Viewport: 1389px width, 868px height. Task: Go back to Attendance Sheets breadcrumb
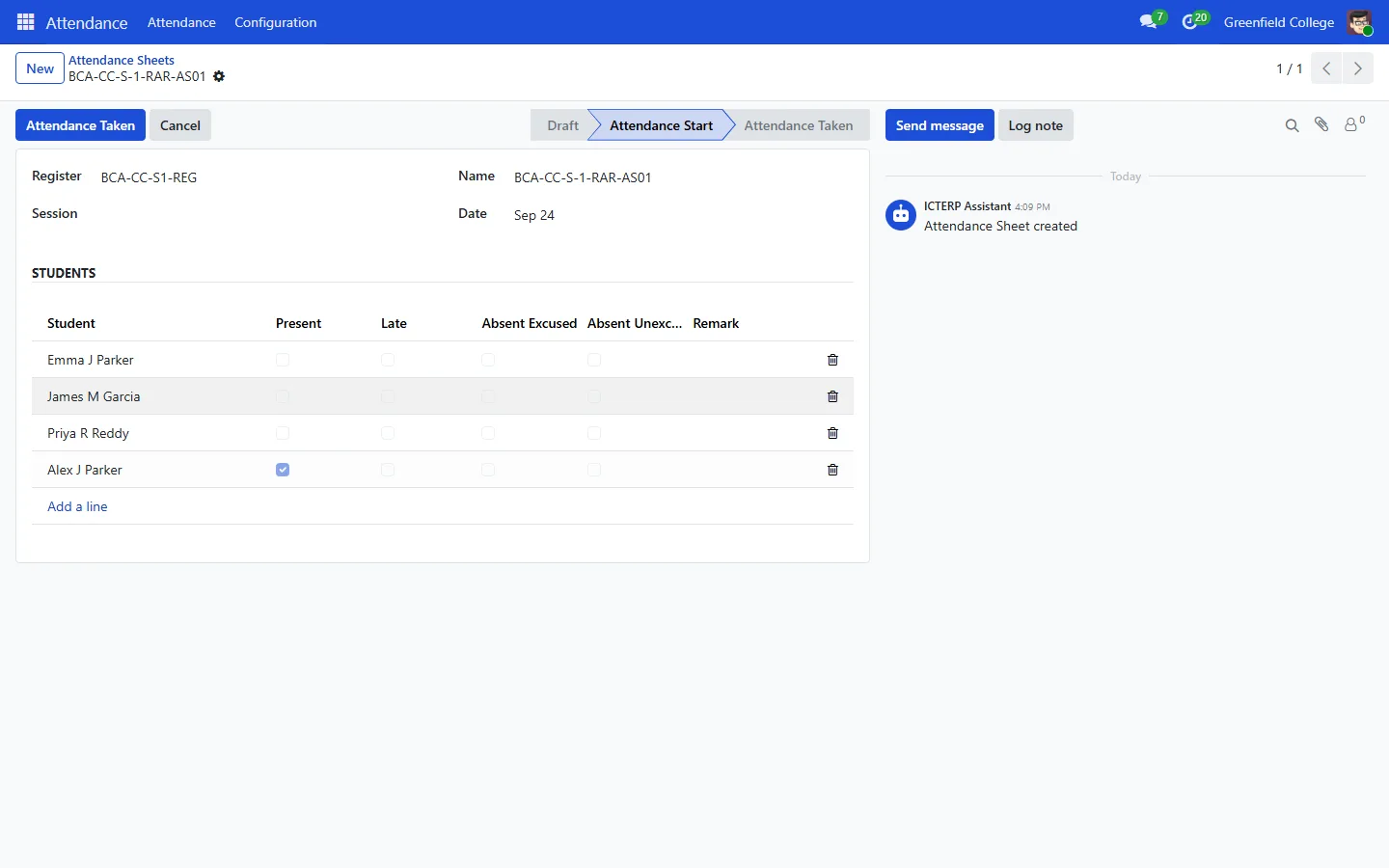click(122, 60)
